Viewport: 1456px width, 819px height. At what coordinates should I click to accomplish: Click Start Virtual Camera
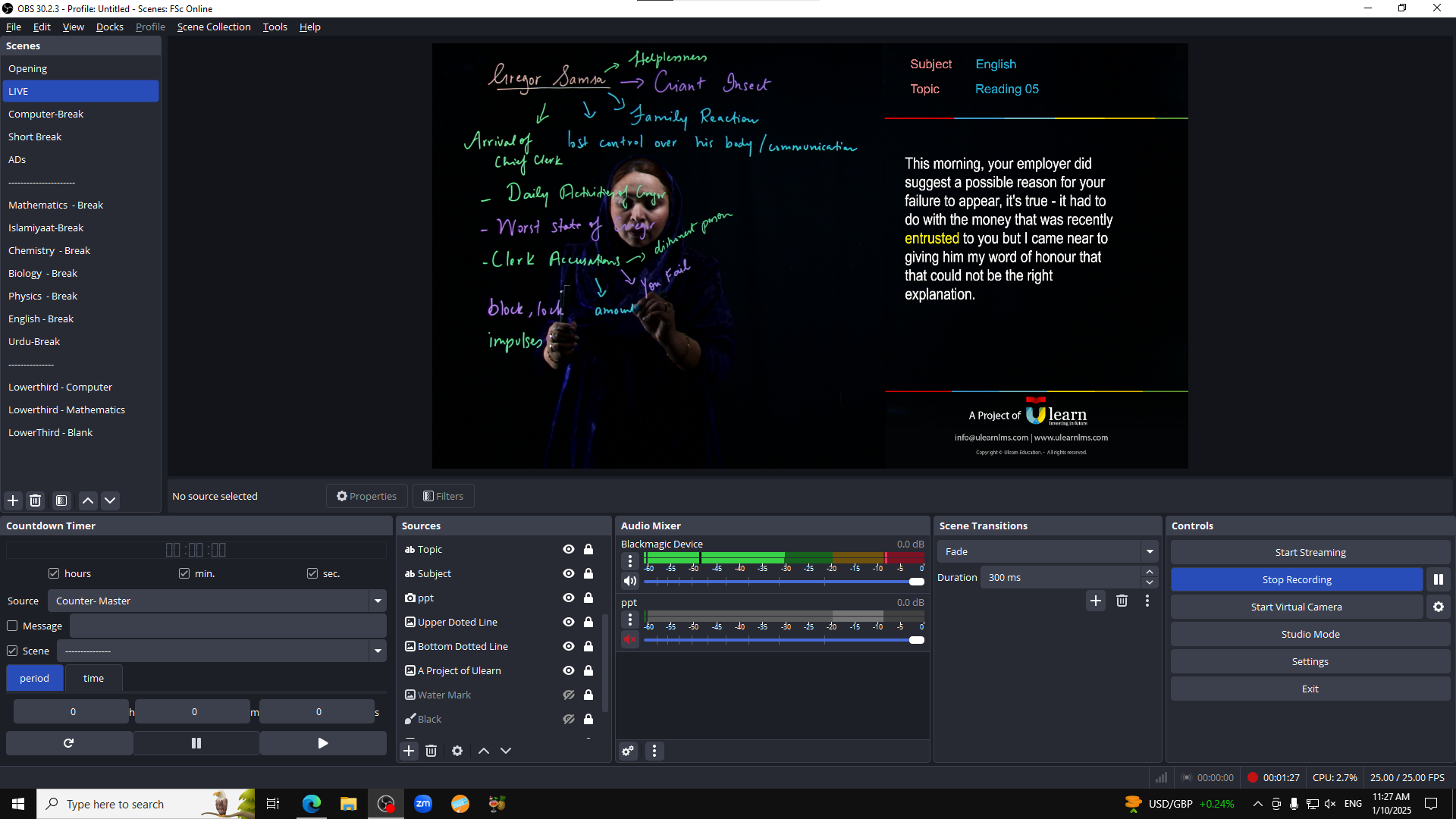click(1297, 607)
